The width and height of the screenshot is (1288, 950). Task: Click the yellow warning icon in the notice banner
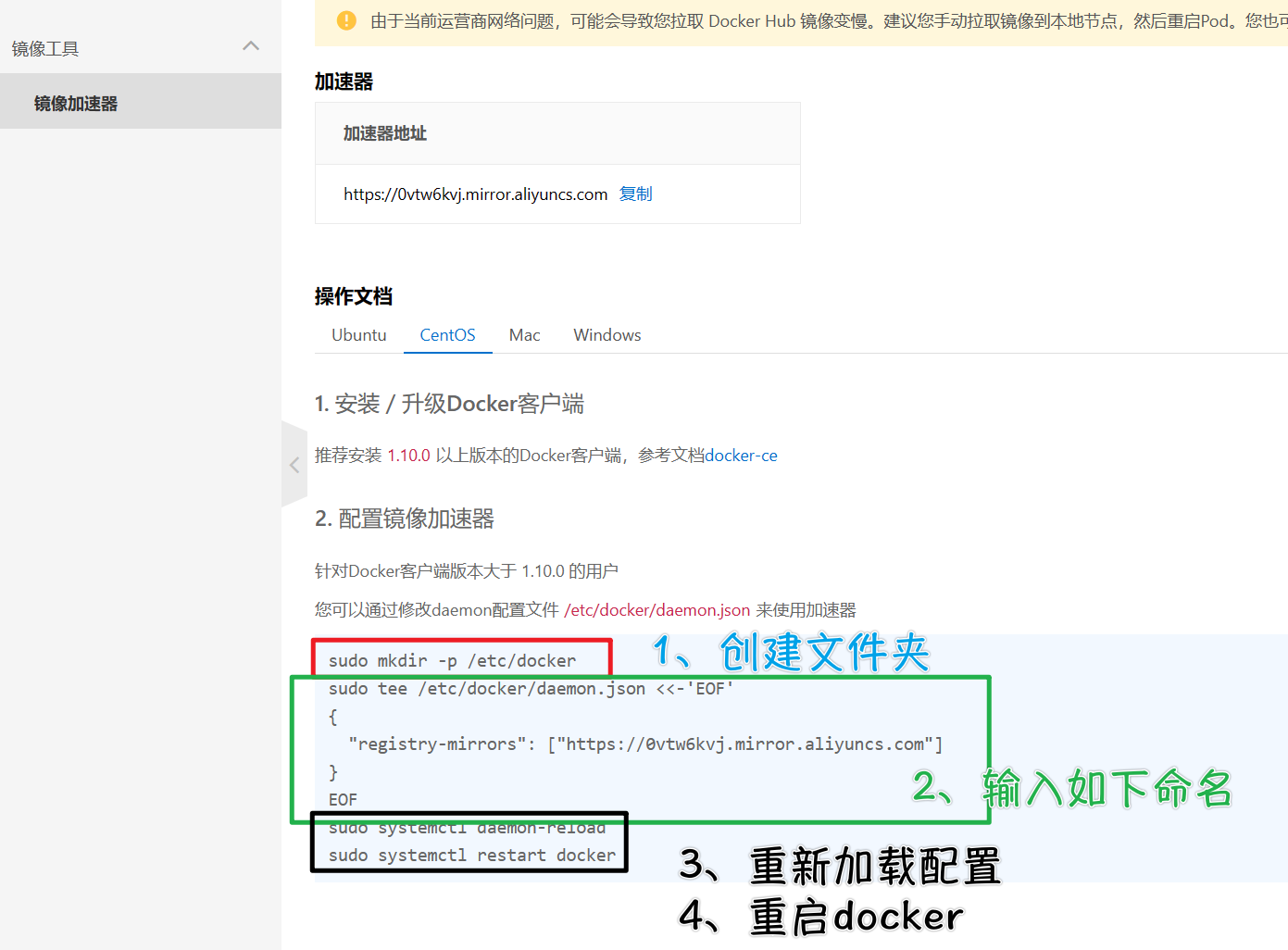[x=346, y=20]
